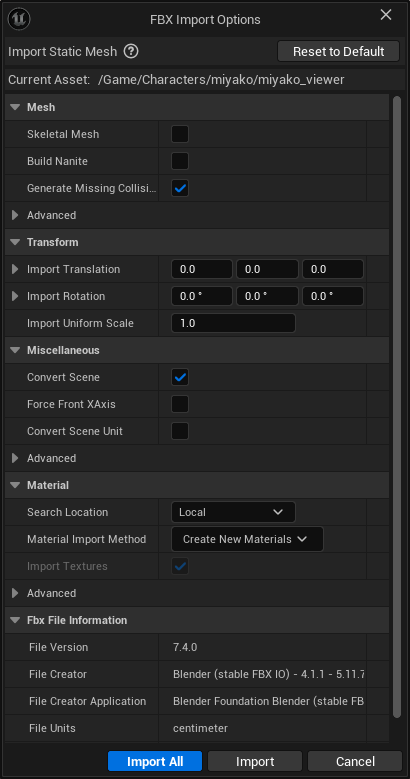Expand the Import Rotation row
410x779 pixels.
tap(15, 296)
